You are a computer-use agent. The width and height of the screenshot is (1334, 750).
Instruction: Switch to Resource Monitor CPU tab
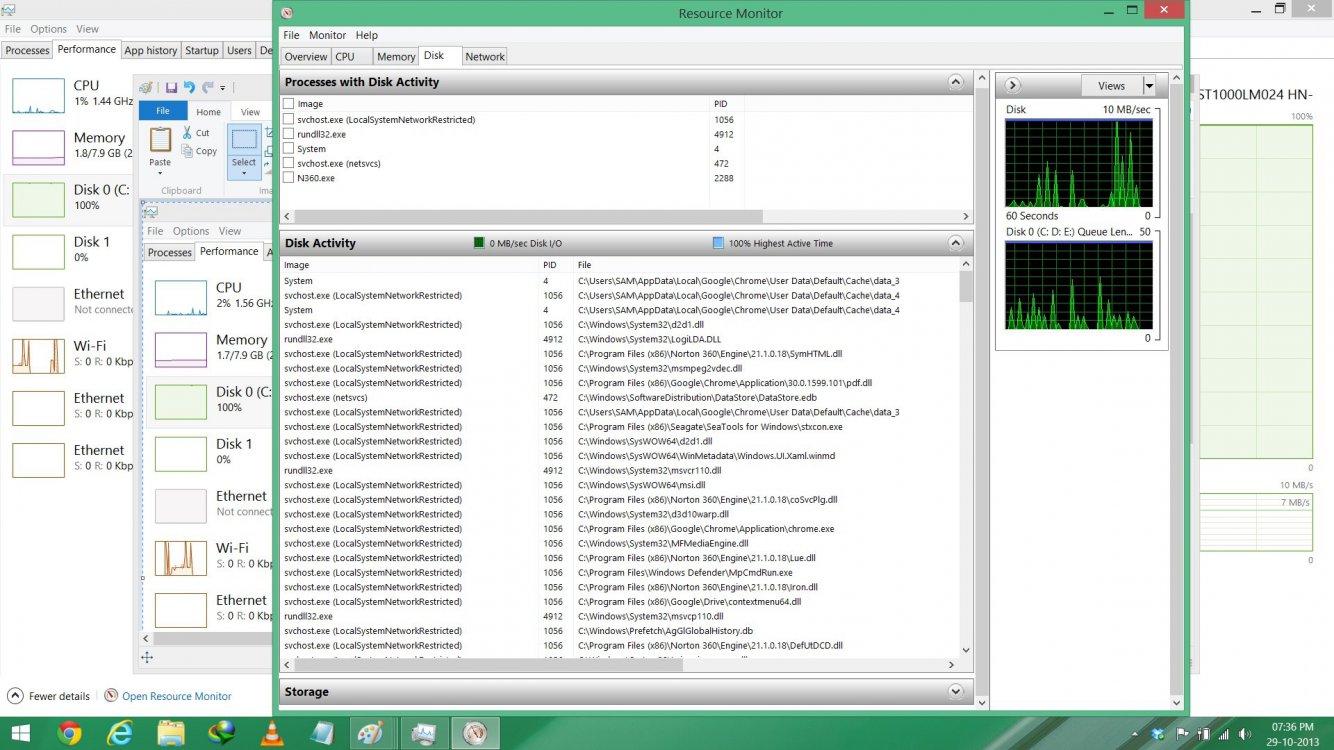pos(352,57)
